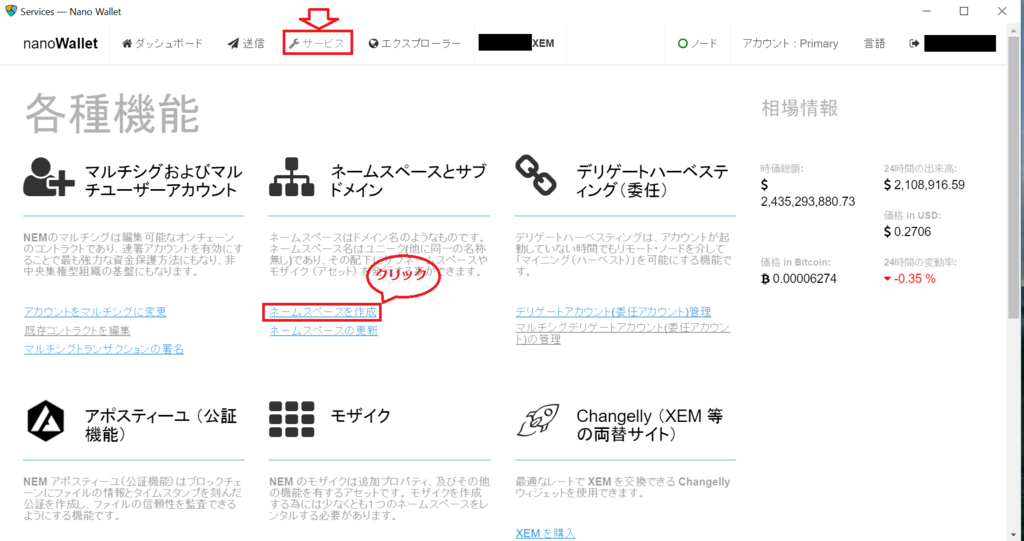1024x541 pixels.
Task: Click the paper plane icon beside 送信
Action: (233, 44)
